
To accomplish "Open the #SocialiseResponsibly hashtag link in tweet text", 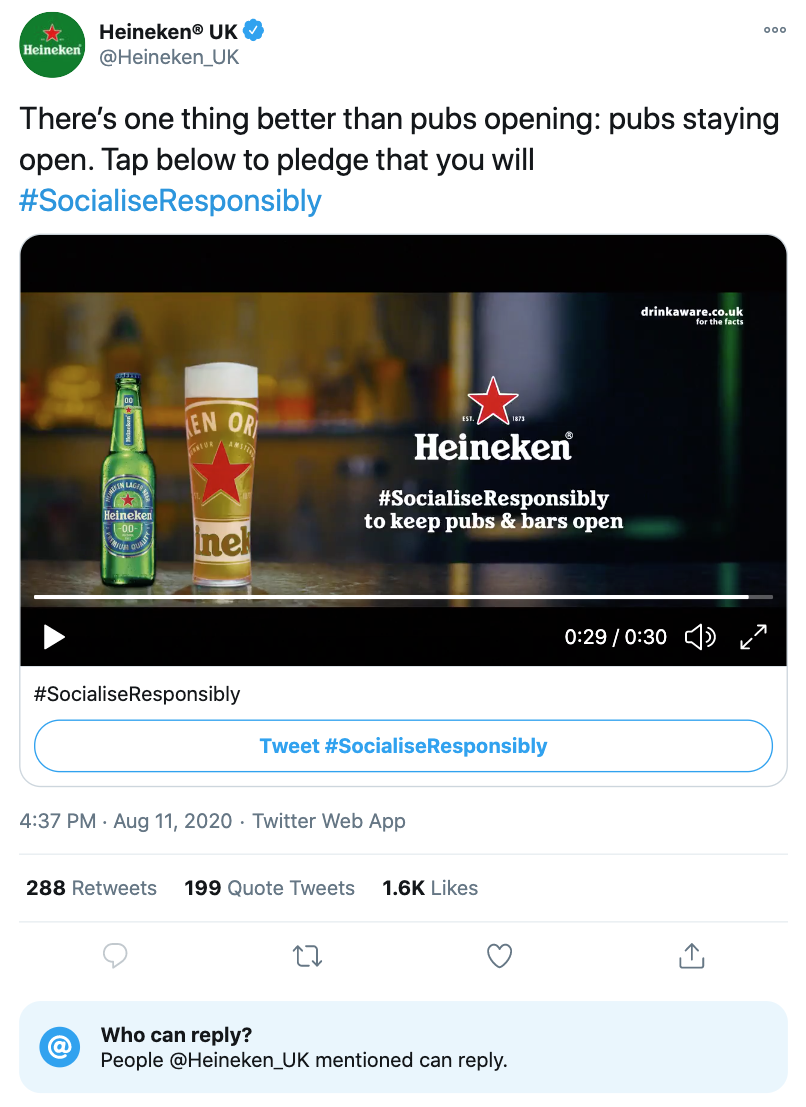I will 170,201.
